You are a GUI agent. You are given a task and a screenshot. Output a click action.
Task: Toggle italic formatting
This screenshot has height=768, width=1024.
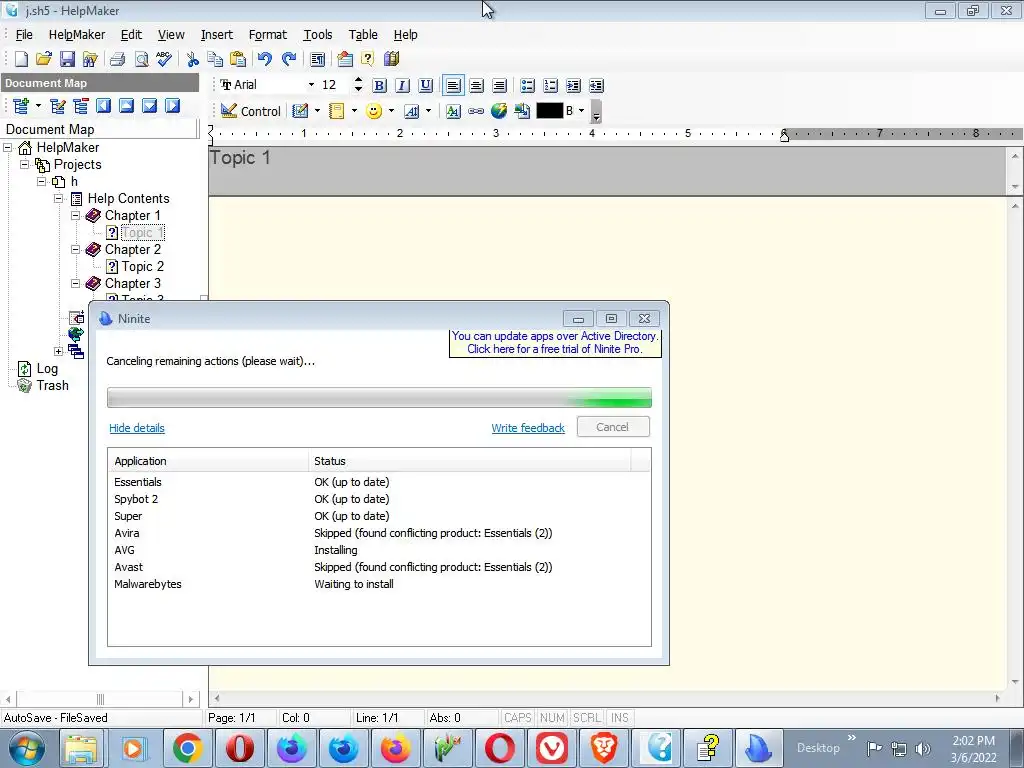pyautogui.click(x=402, y=86)
